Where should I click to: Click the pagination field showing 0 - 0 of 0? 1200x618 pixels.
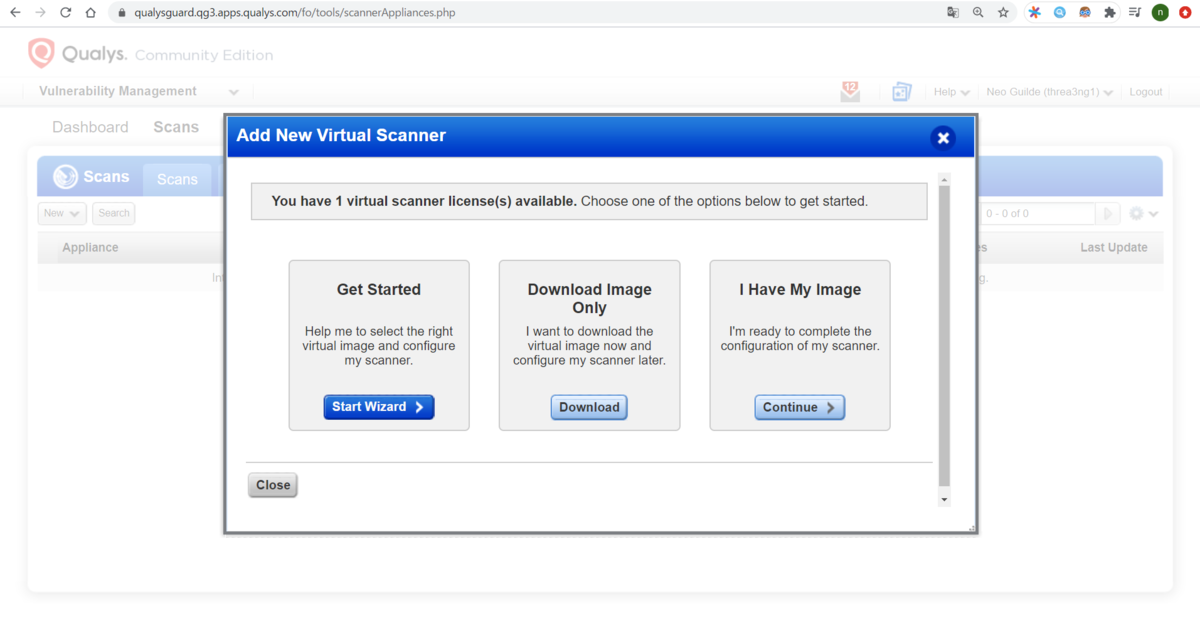coord(1037,214)
